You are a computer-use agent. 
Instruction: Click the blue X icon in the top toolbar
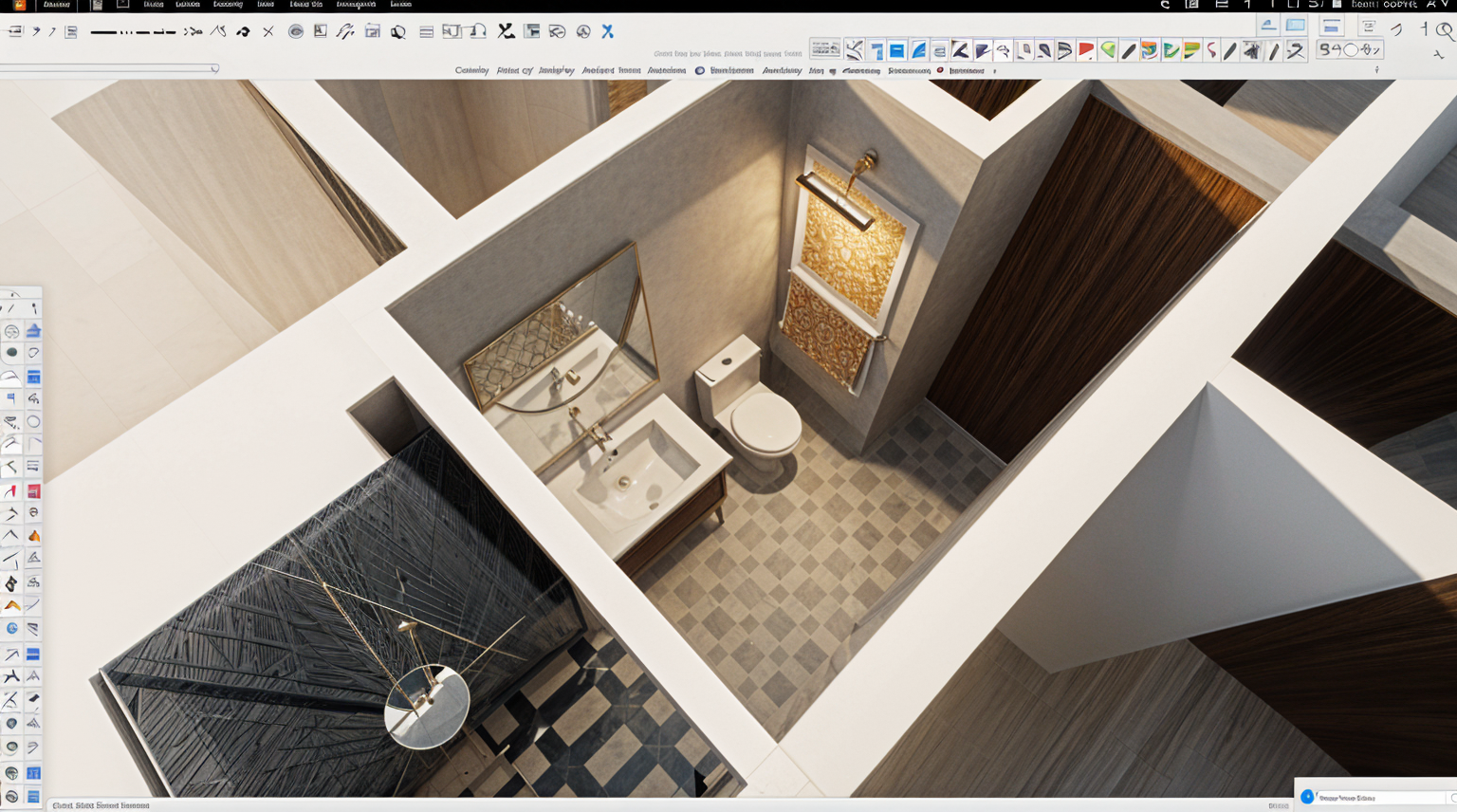point(607,31)
